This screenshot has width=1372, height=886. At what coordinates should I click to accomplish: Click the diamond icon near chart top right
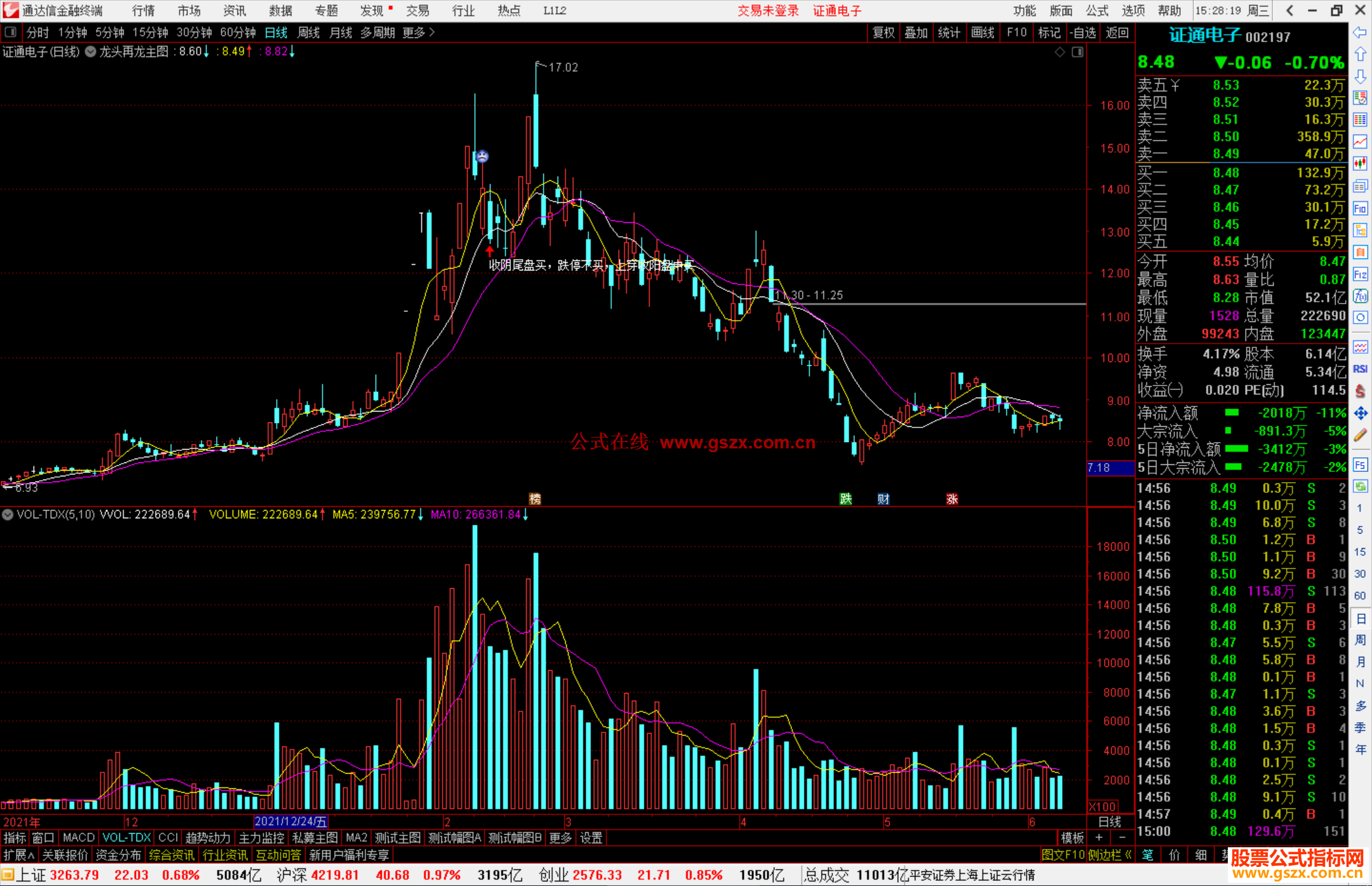pos(1059,52)
